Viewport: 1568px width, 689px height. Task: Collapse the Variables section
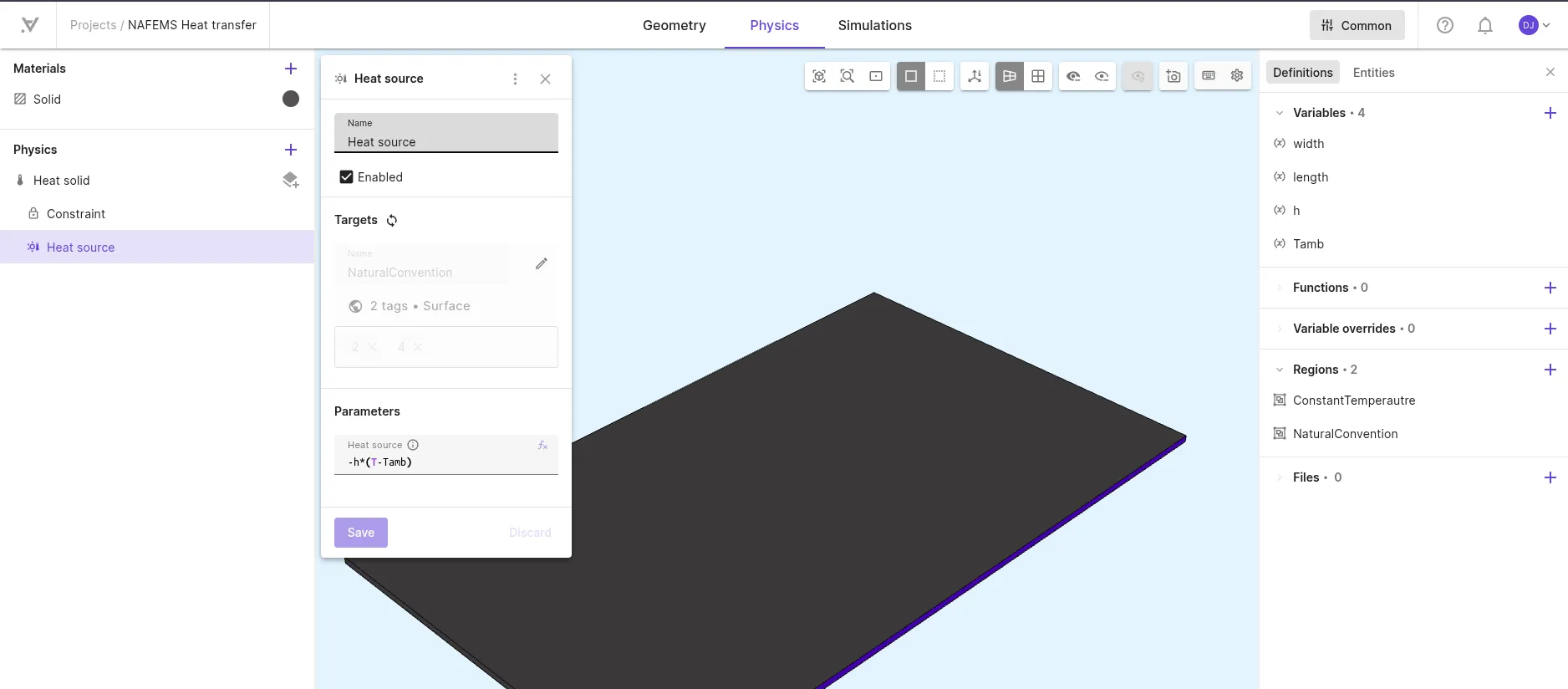click(x=1280, y=113)
